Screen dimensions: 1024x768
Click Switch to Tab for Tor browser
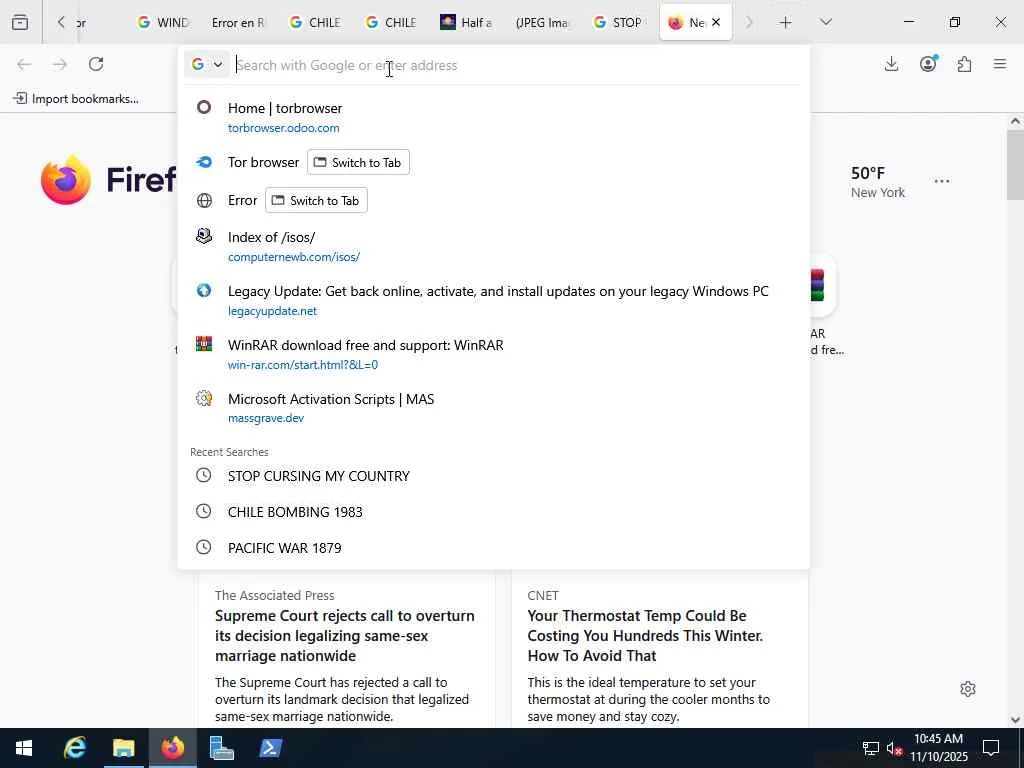point(358,163)
